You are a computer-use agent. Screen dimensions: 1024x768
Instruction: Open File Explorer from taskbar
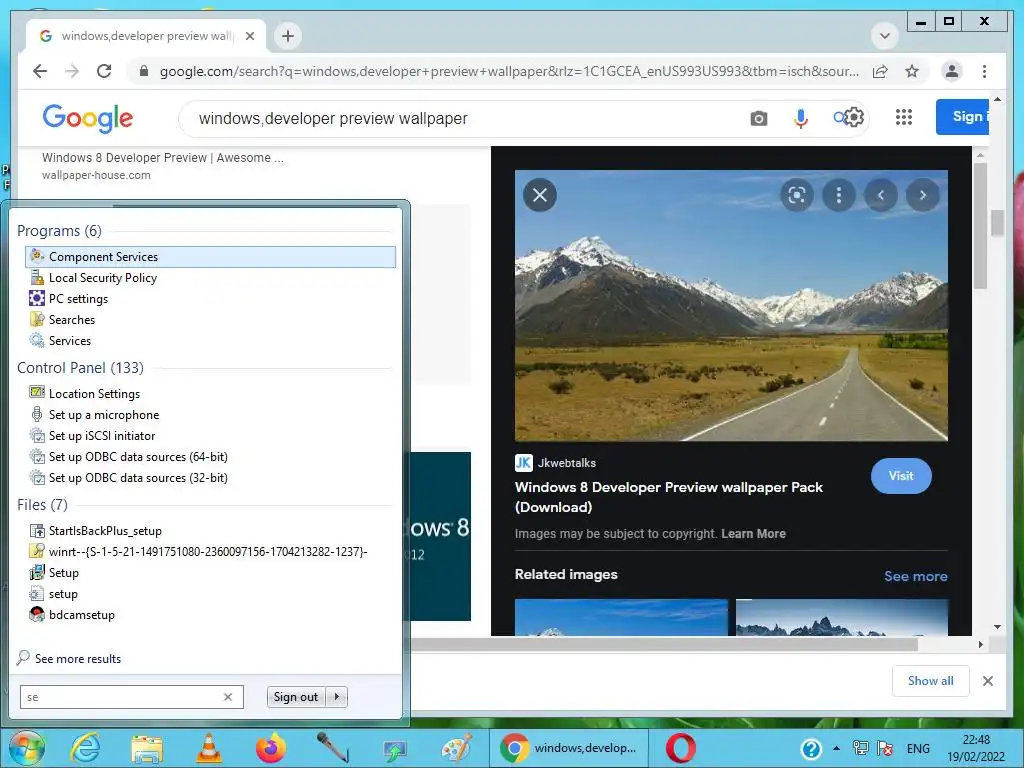pos(147,748)
